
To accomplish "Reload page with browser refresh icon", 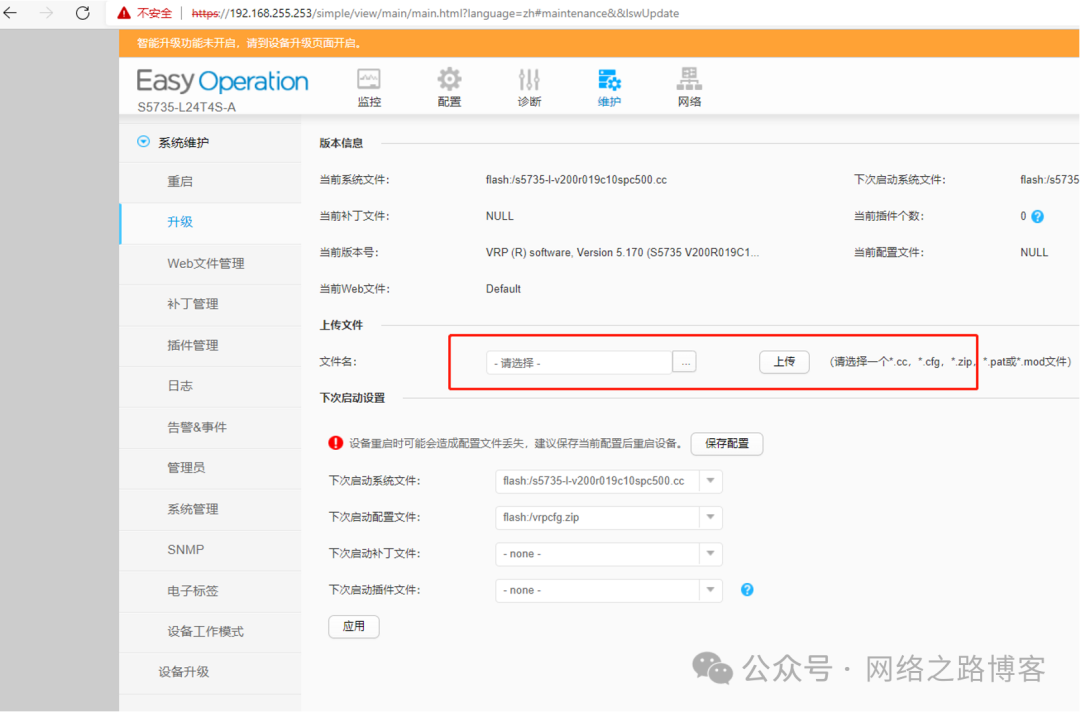I will 83,13.
